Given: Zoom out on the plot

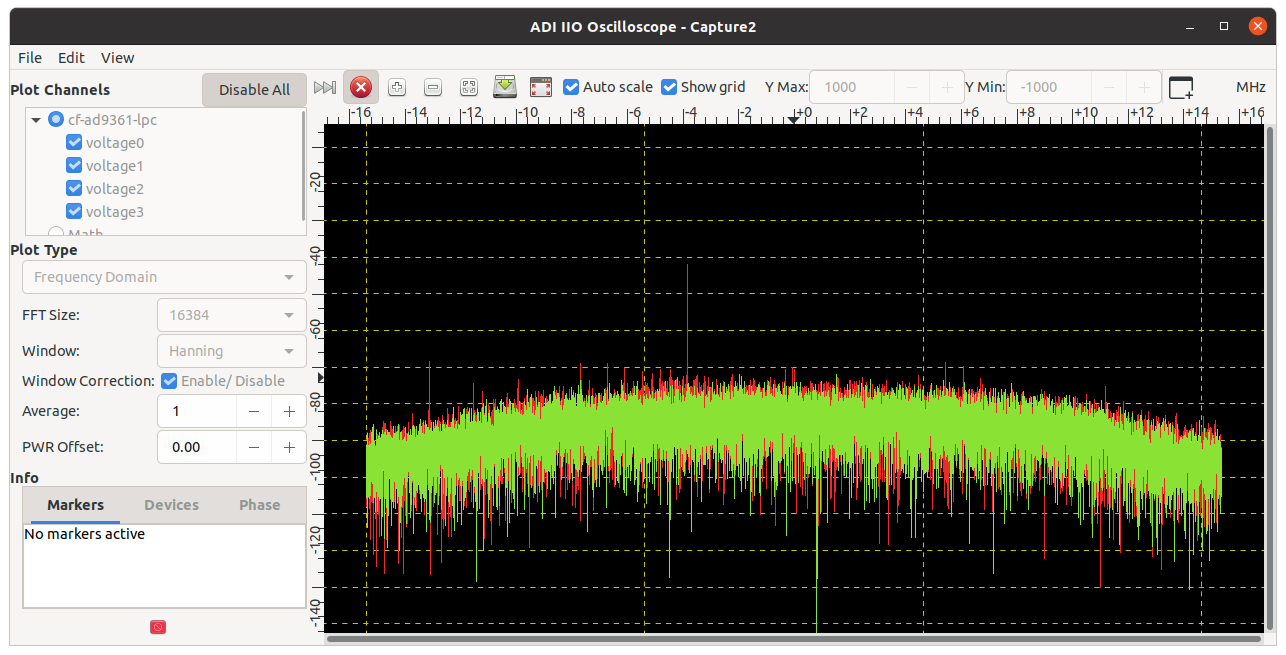Looking at the screenshot, I should point(433,88).
